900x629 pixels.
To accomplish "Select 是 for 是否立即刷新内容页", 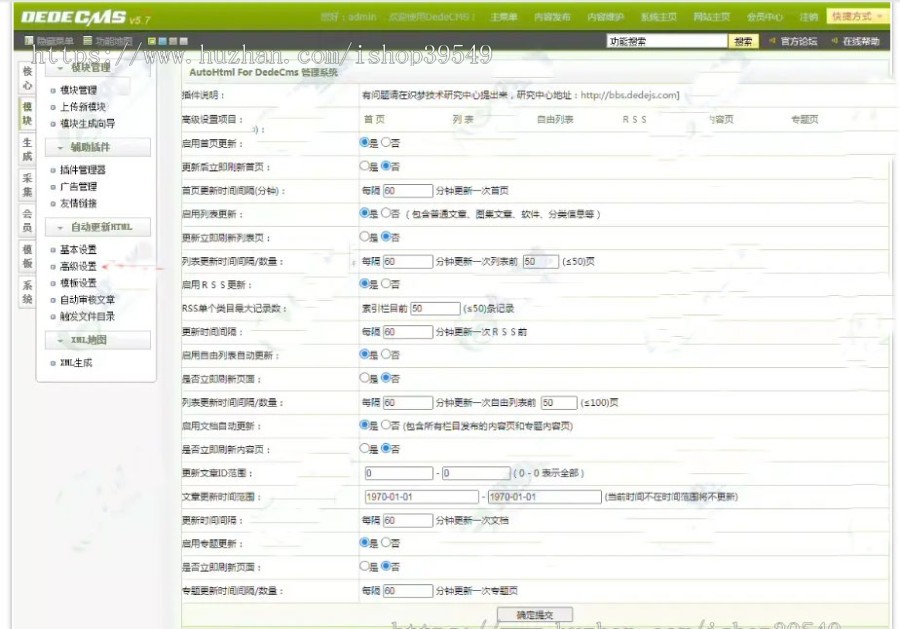I will [364, 448].
